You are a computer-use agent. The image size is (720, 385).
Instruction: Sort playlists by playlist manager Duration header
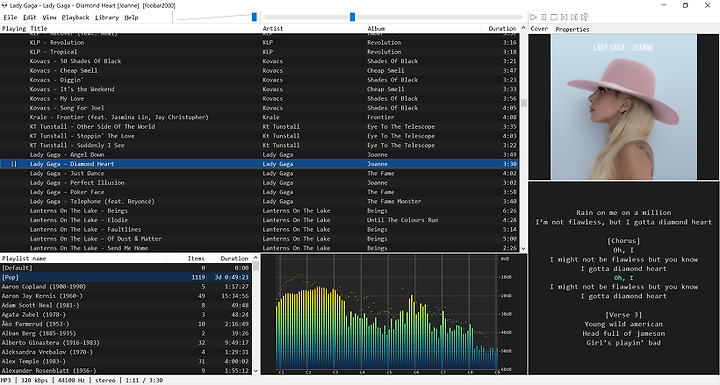coord(229,258)
